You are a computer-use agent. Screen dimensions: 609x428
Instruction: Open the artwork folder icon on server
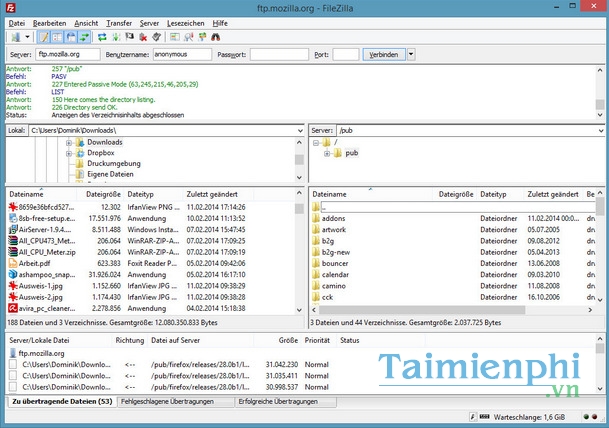[x=316, y=230]
